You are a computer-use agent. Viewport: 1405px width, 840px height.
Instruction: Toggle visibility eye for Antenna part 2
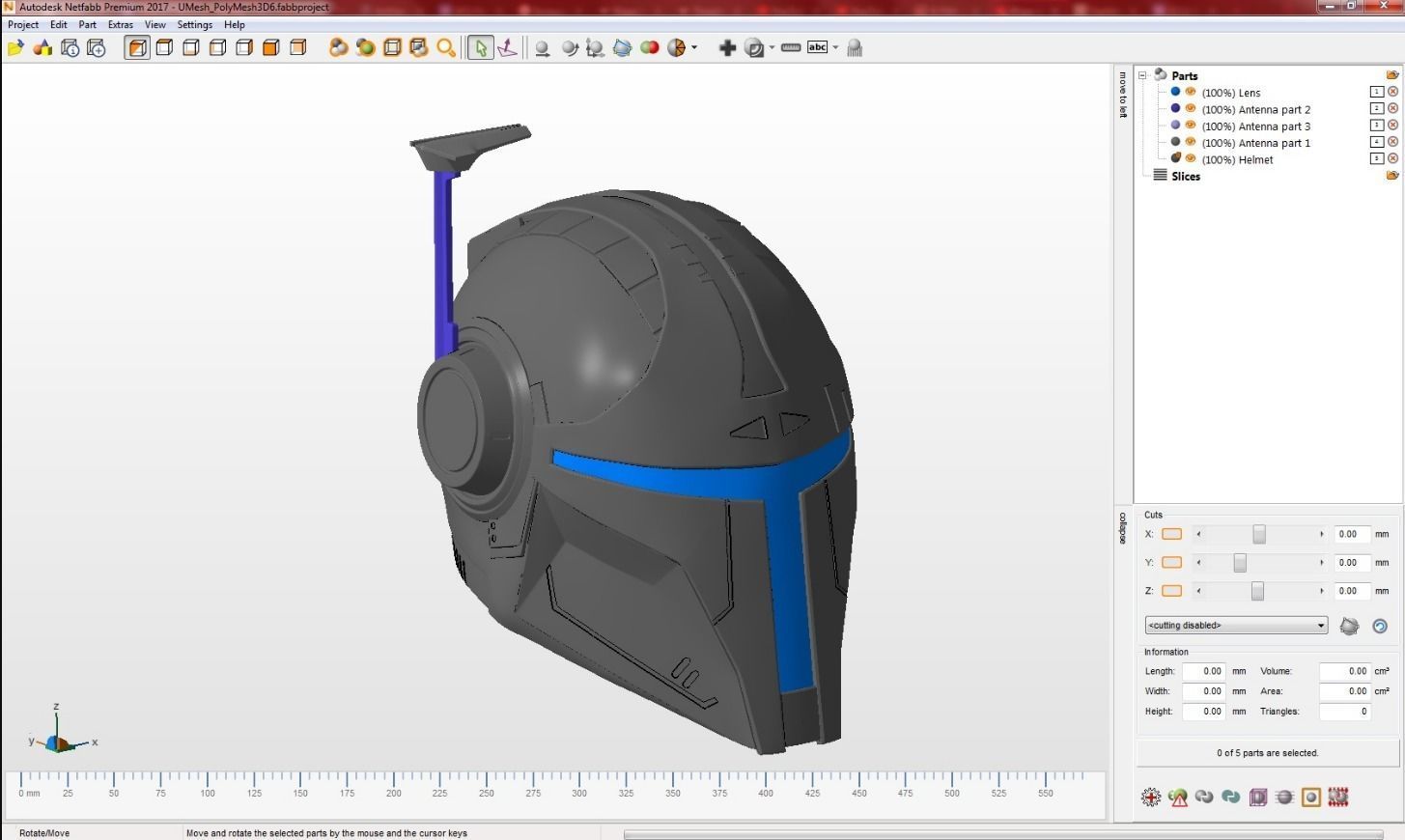point(1191,108)
